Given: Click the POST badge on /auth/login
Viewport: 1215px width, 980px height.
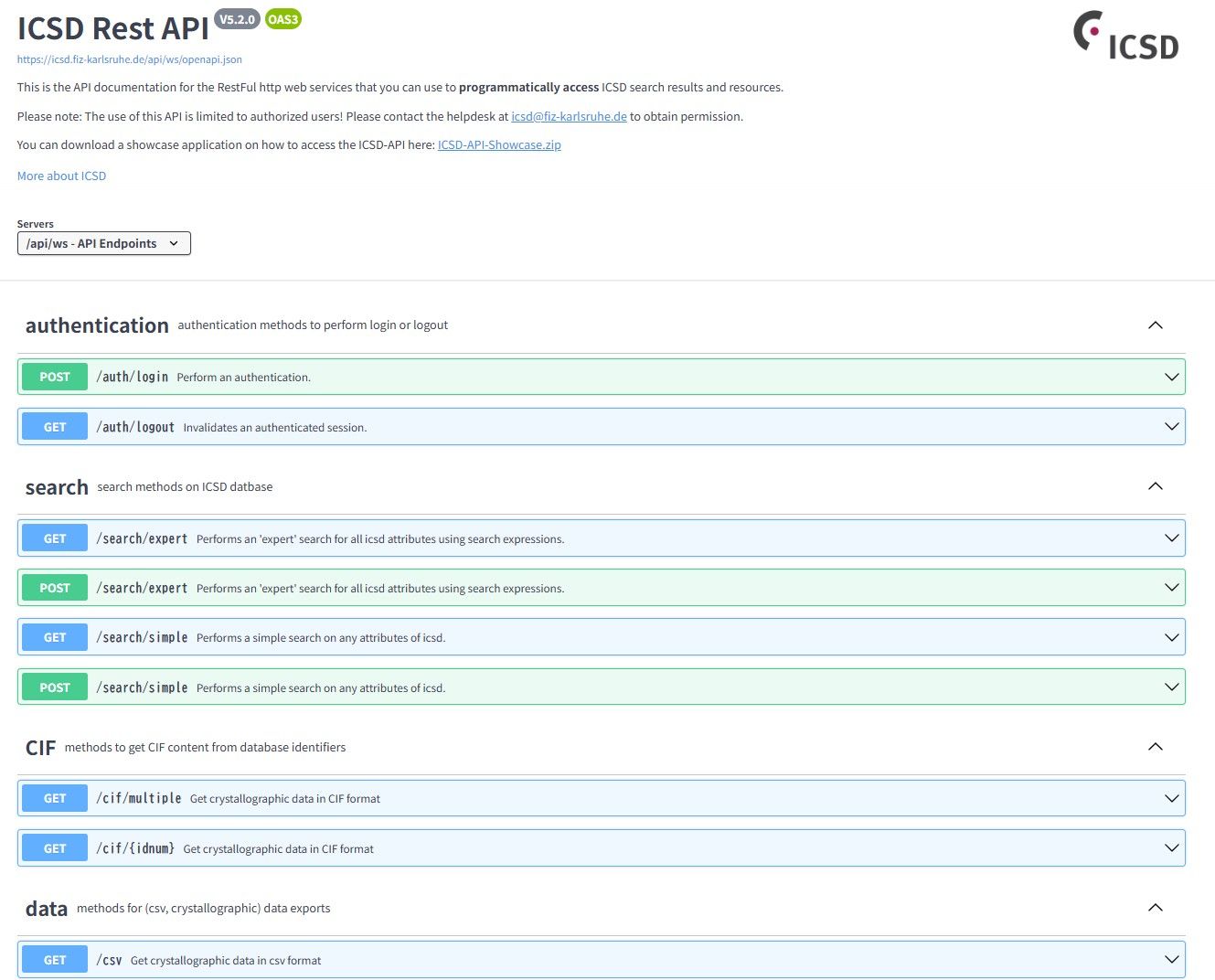Looking at the screenshot, I should (54, 376).
